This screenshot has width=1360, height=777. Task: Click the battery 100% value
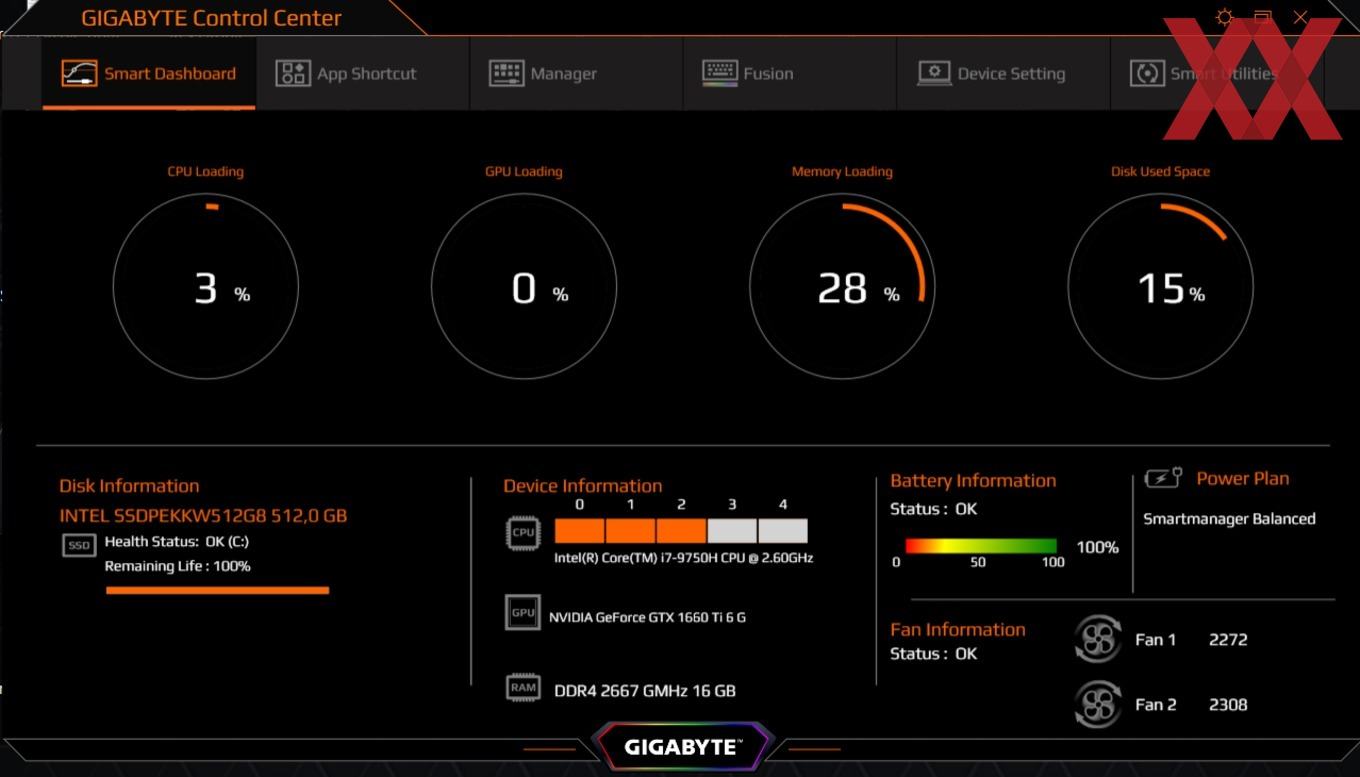pyautogui.click(x=1097, y=547)
